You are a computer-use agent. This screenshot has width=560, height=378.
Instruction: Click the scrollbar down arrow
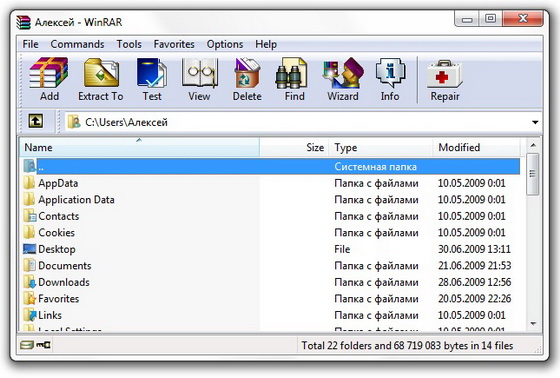click(533, 324)
